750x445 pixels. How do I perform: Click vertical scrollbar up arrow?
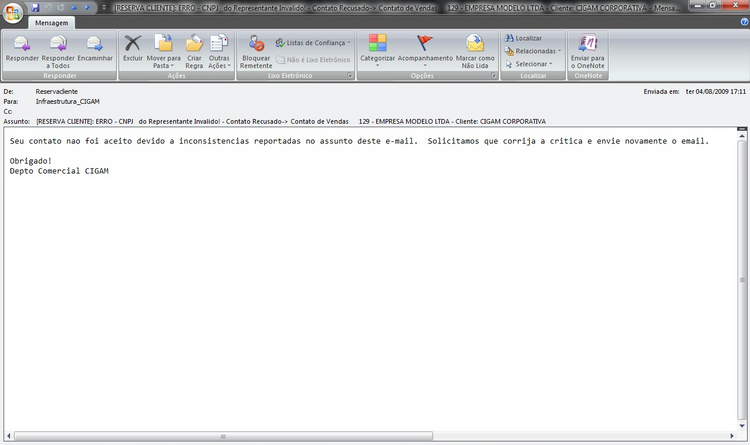click(x=742, y=136)
